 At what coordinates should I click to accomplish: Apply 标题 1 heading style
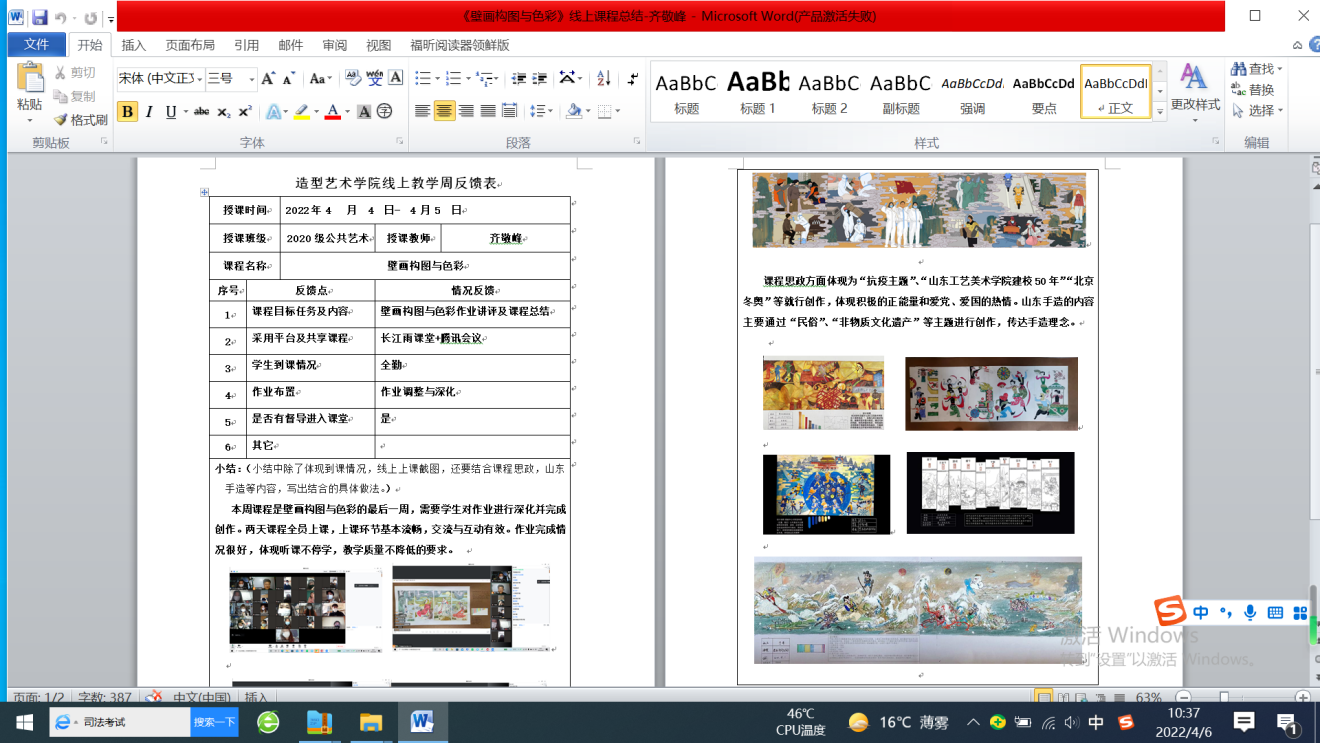tap(758, 91)
